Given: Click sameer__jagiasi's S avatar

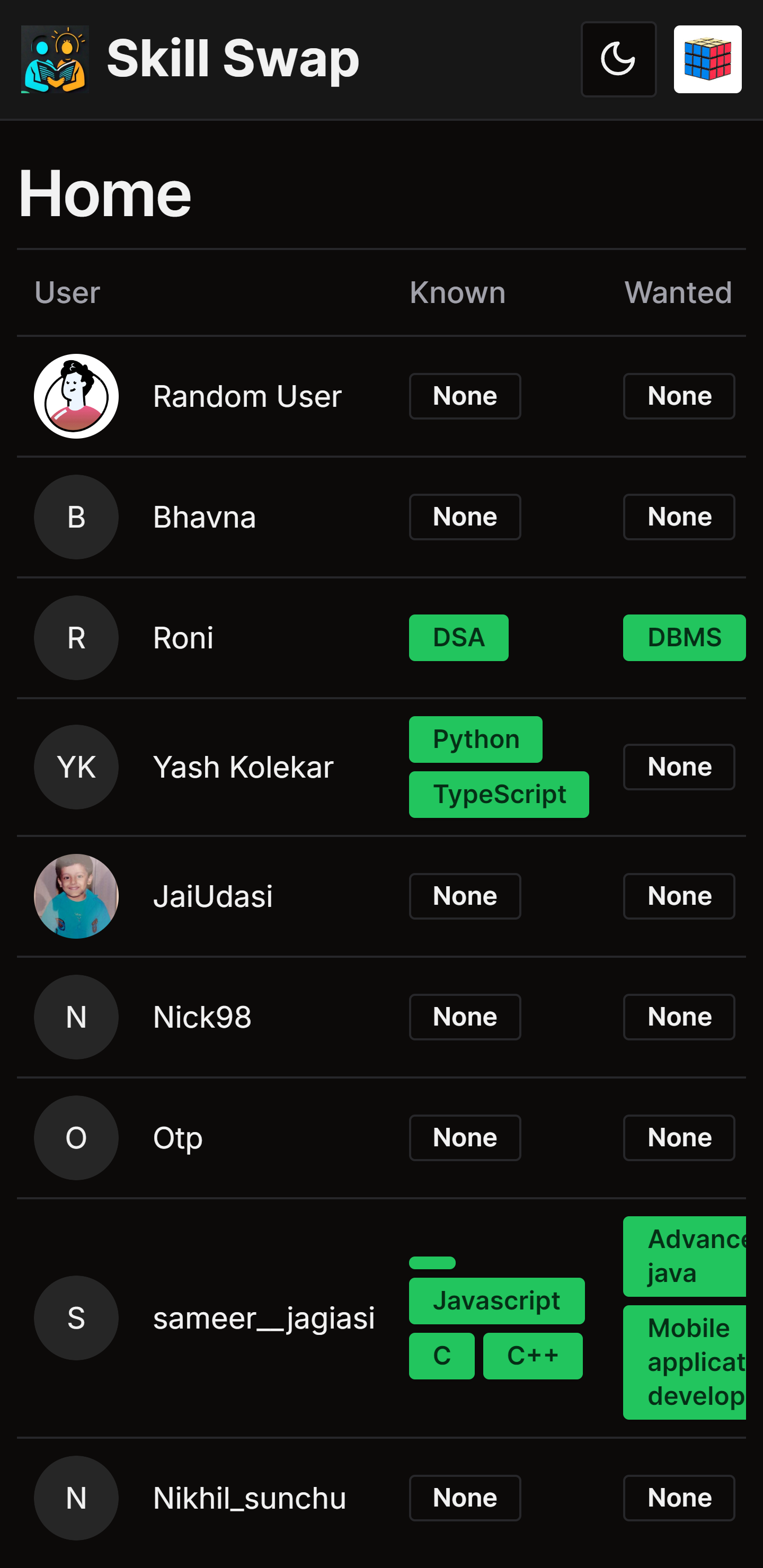Looking at the screenshot, I should click(76, 1318).
